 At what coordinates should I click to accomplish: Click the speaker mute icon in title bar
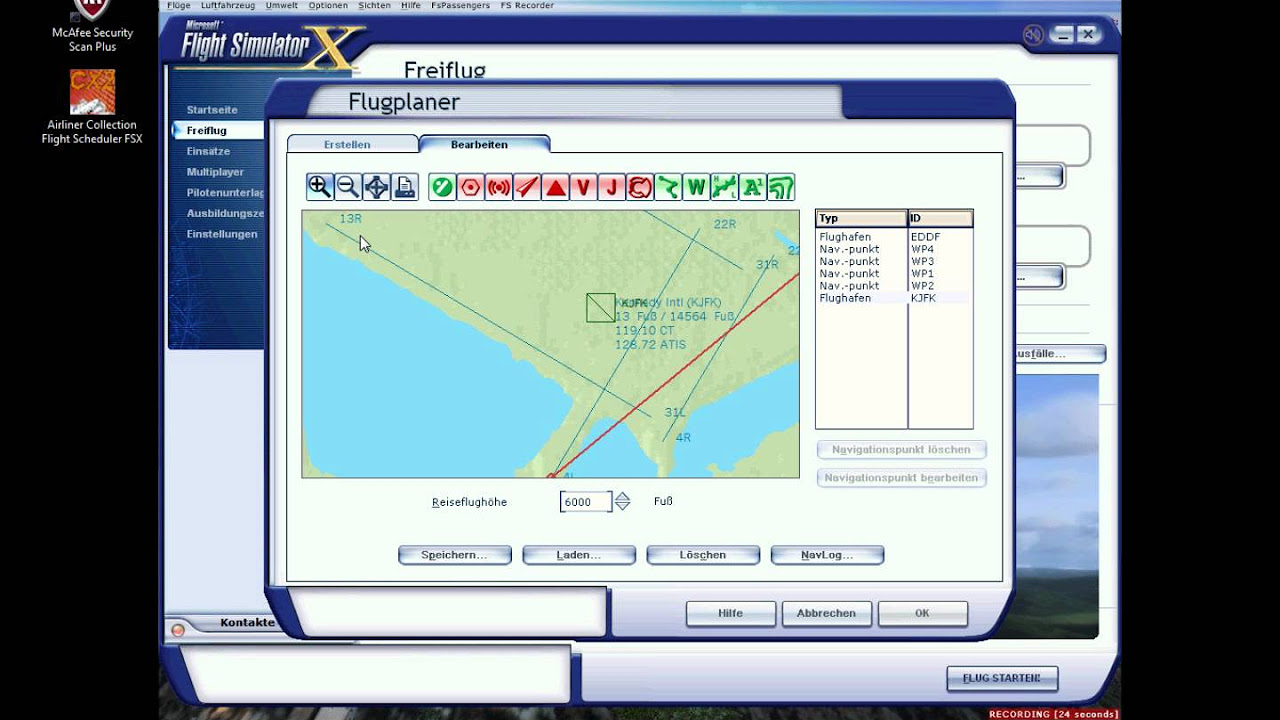(1033, 35)
